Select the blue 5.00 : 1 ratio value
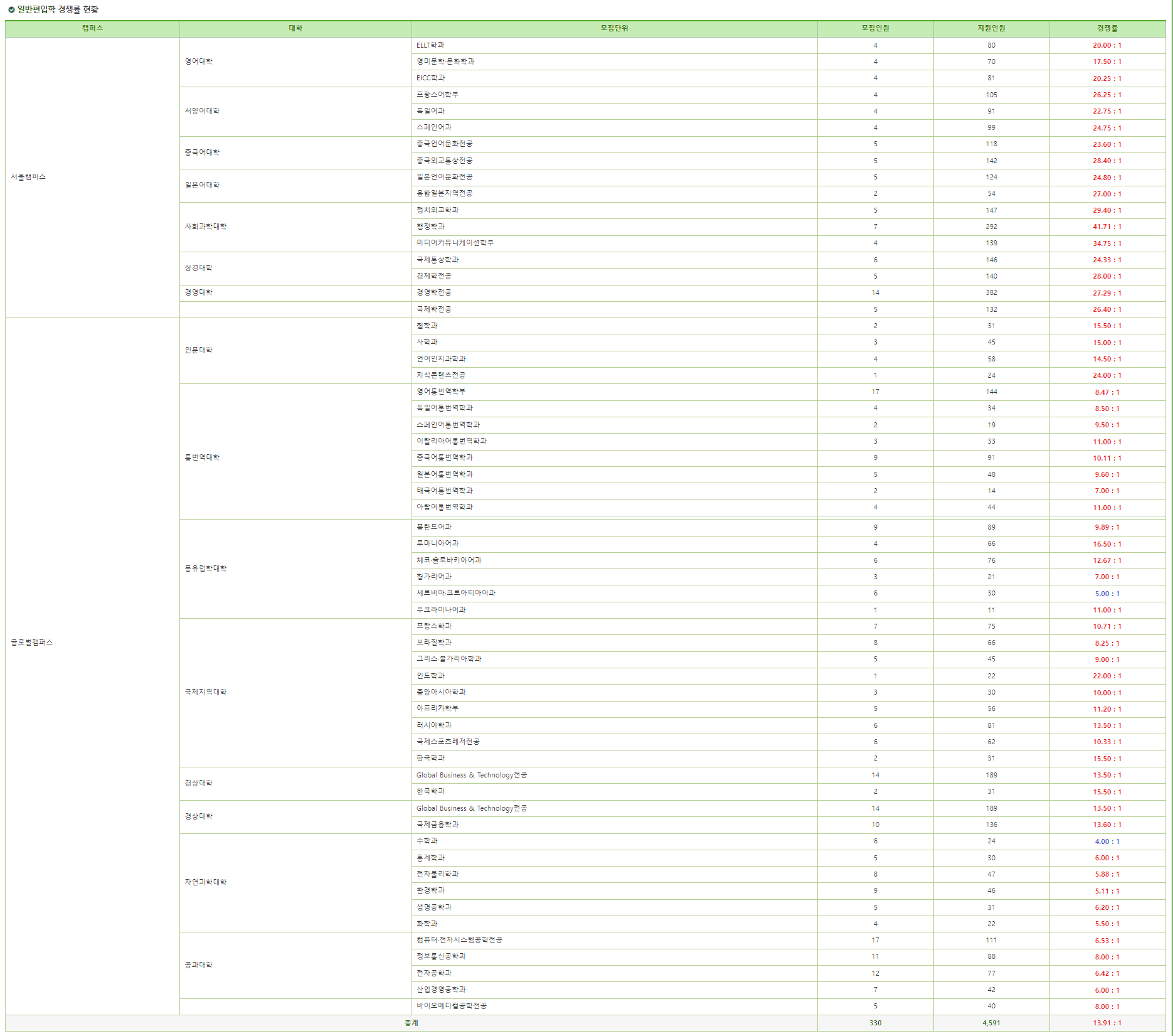This screenshot has height=1036, width=1173. coord(1107,594)
